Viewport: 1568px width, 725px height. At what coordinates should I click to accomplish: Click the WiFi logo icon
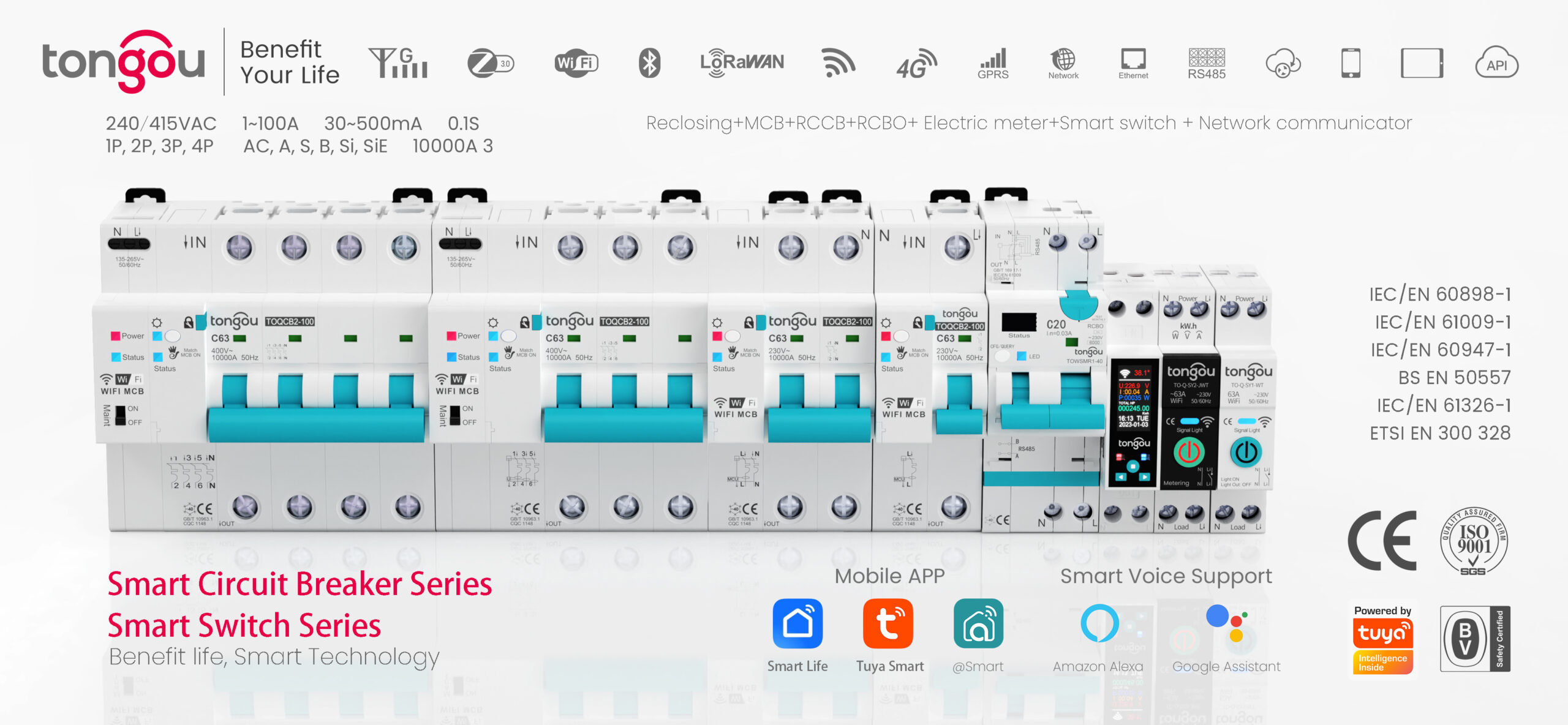pos(576,63)
